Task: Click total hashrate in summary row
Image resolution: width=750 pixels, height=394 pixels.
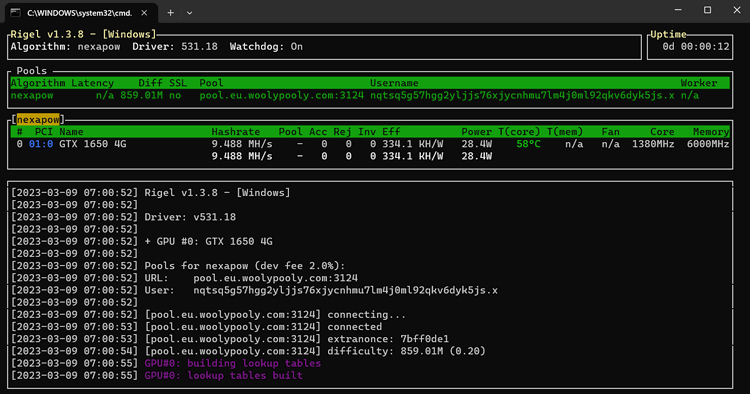Action: (x=242, y=156)
